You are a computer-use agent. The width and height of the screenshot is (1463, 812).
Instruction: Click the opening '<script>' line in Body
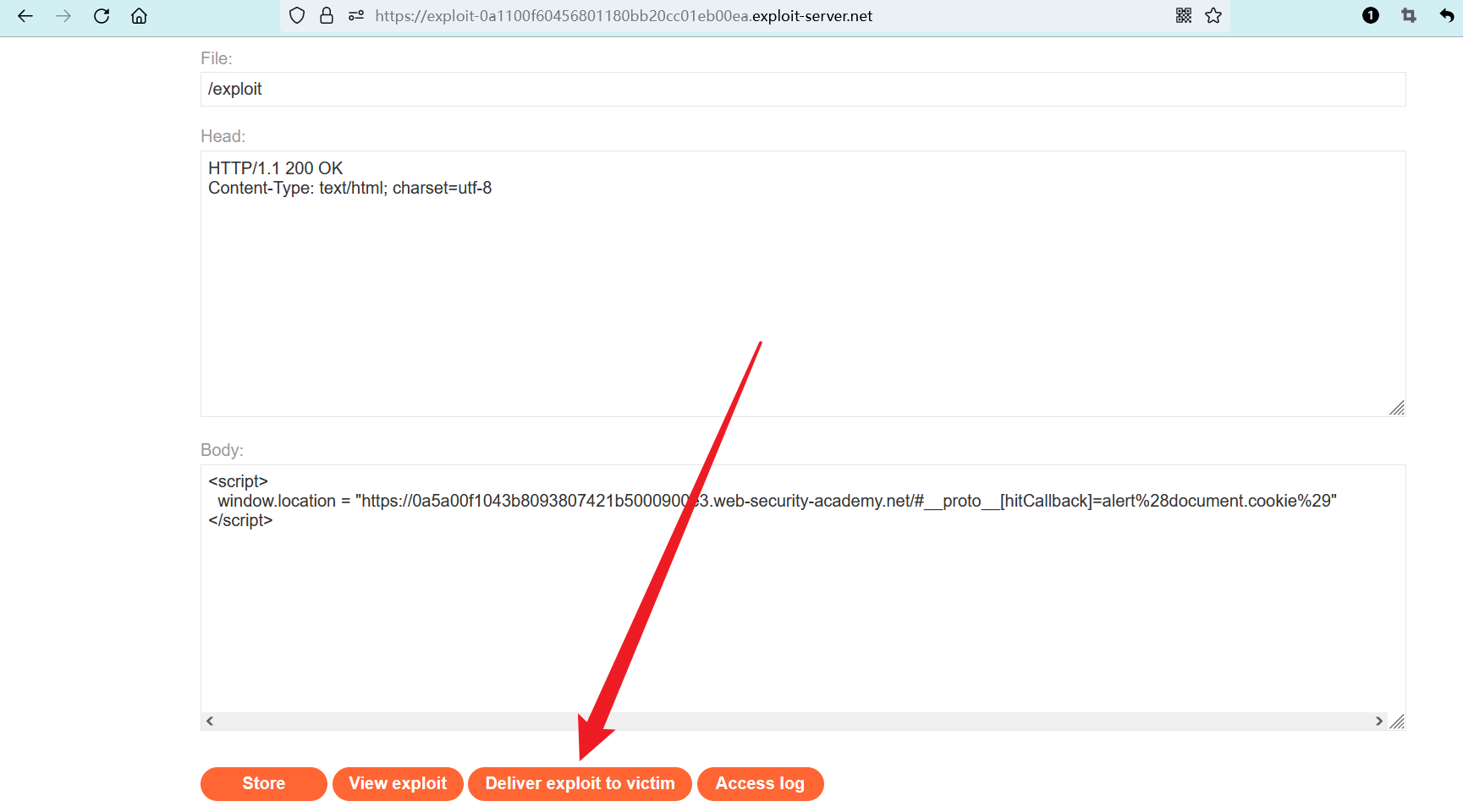239,481
